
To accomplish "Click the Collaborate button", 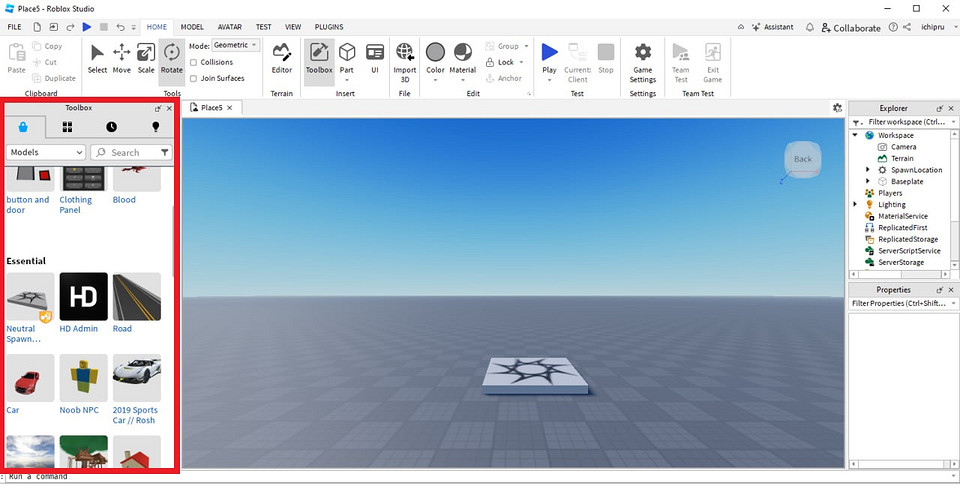I will point(850,28).
